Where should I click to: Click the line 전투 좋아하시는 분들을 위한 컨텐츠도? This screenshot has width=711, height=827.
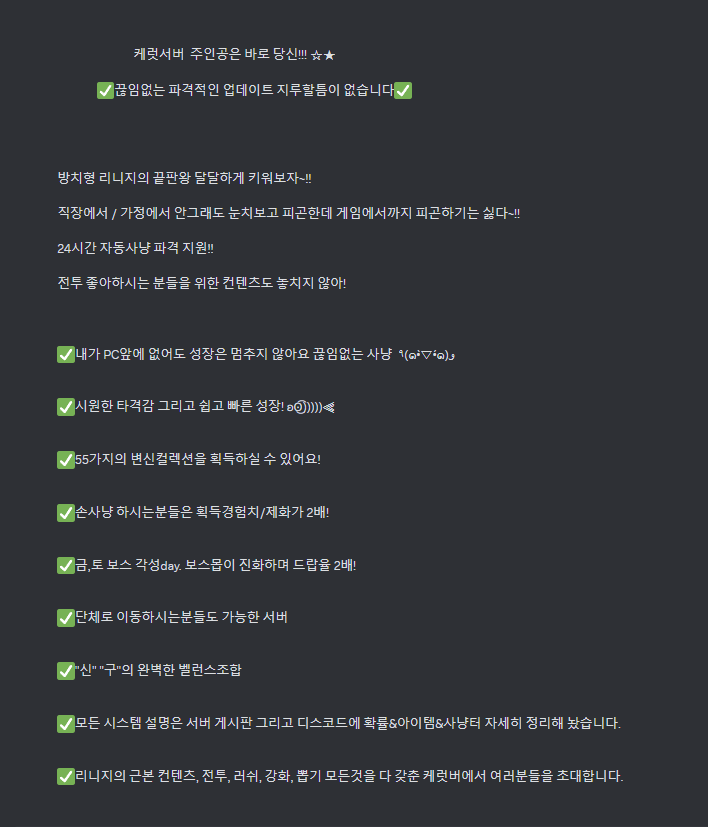point(201,283)
